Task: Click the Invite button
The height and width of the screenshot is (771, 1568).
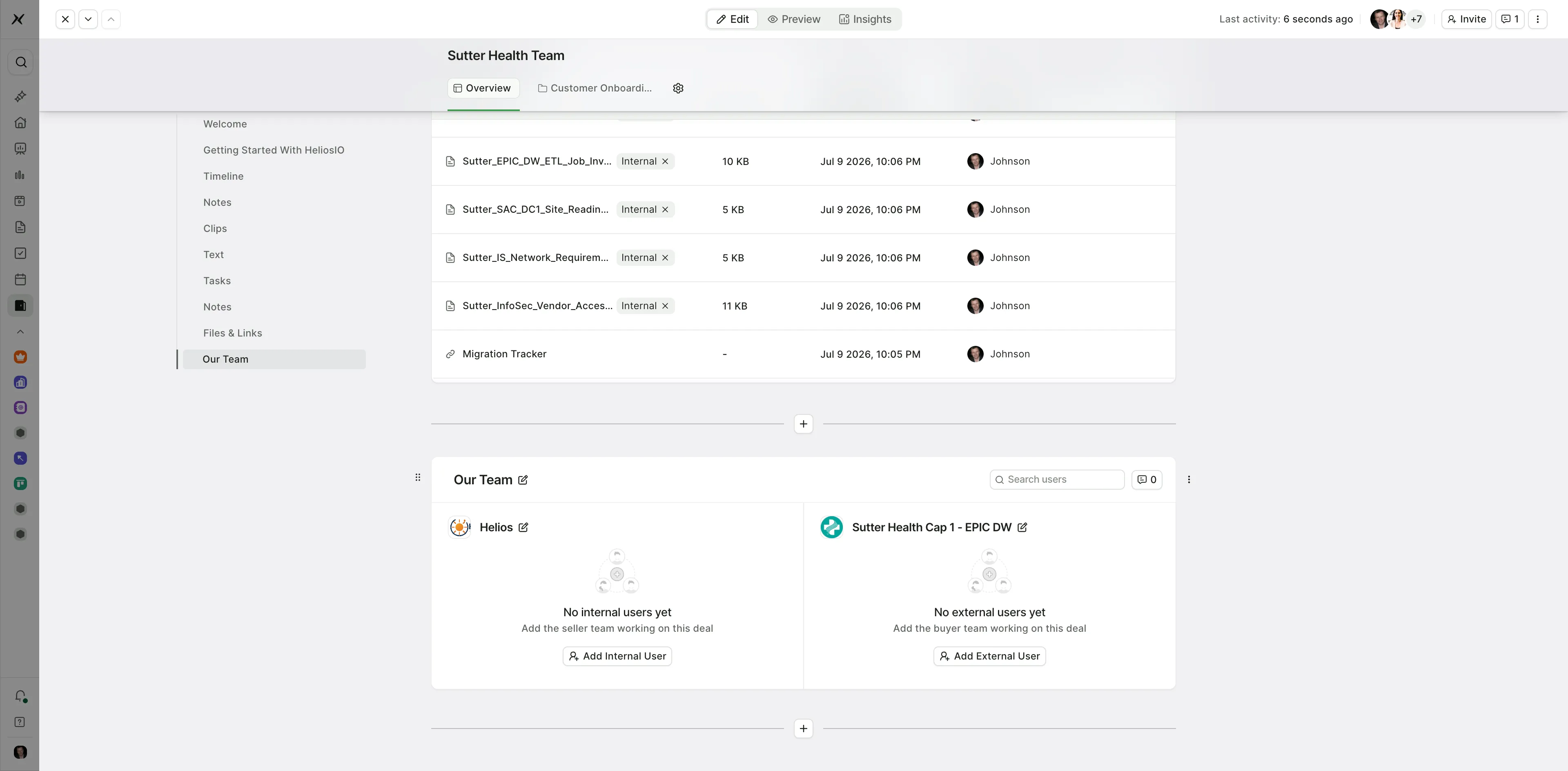Action: pos(1466,19)
